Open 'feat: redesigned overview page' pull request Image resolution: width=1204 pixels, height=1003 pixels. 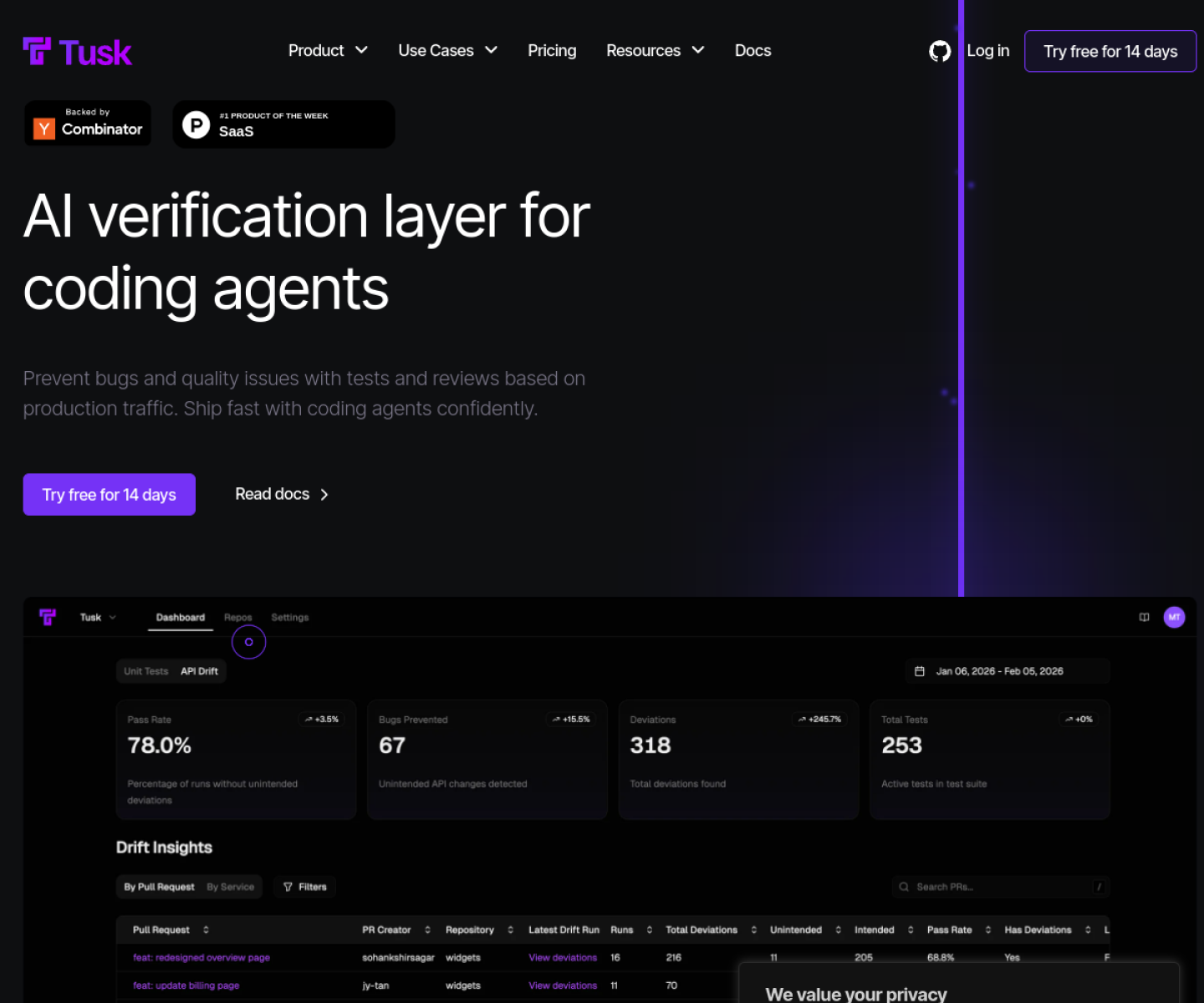point(202,958)
